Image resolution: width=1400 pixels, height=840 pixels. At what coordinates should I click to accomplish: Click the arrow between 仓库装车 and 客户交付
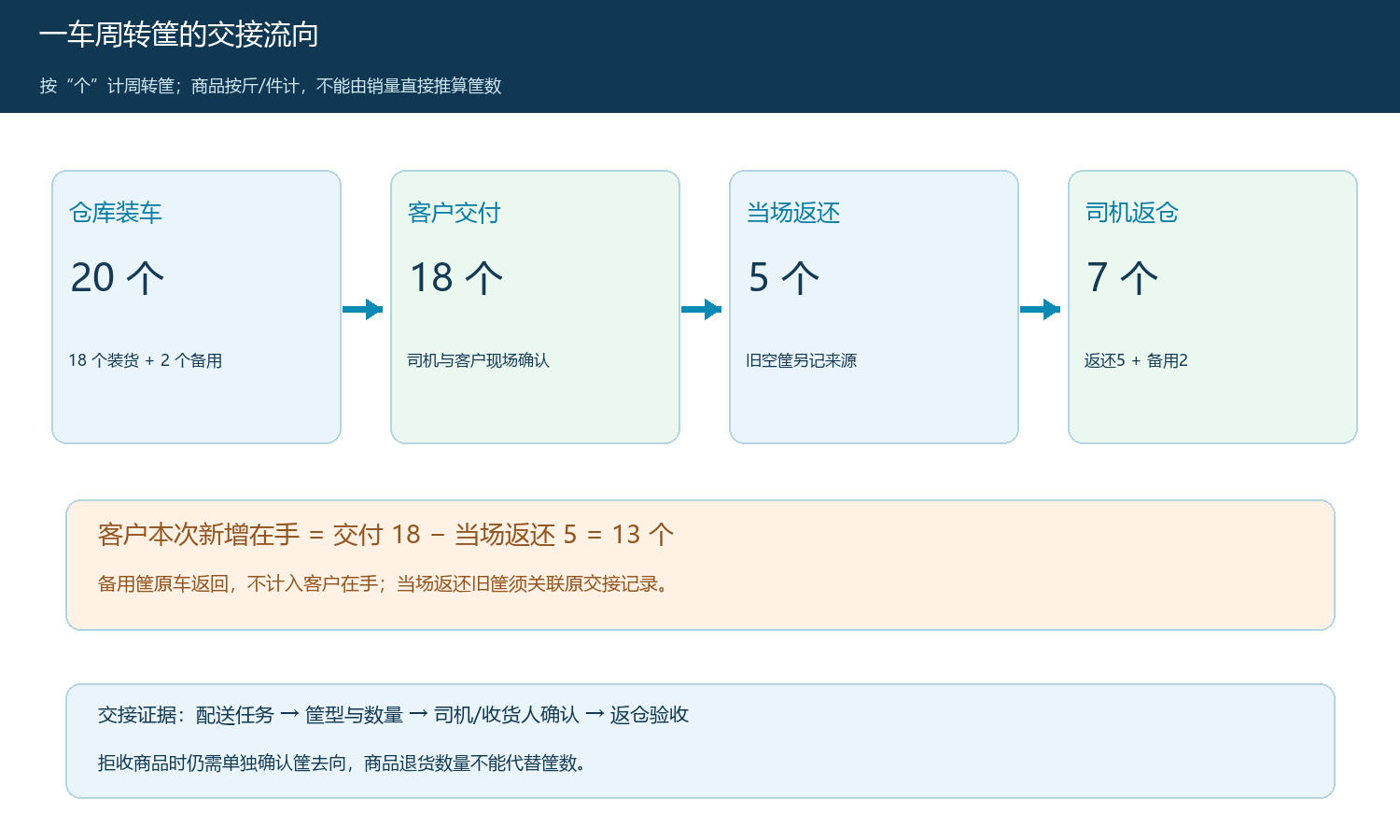(x=363, y=309)
